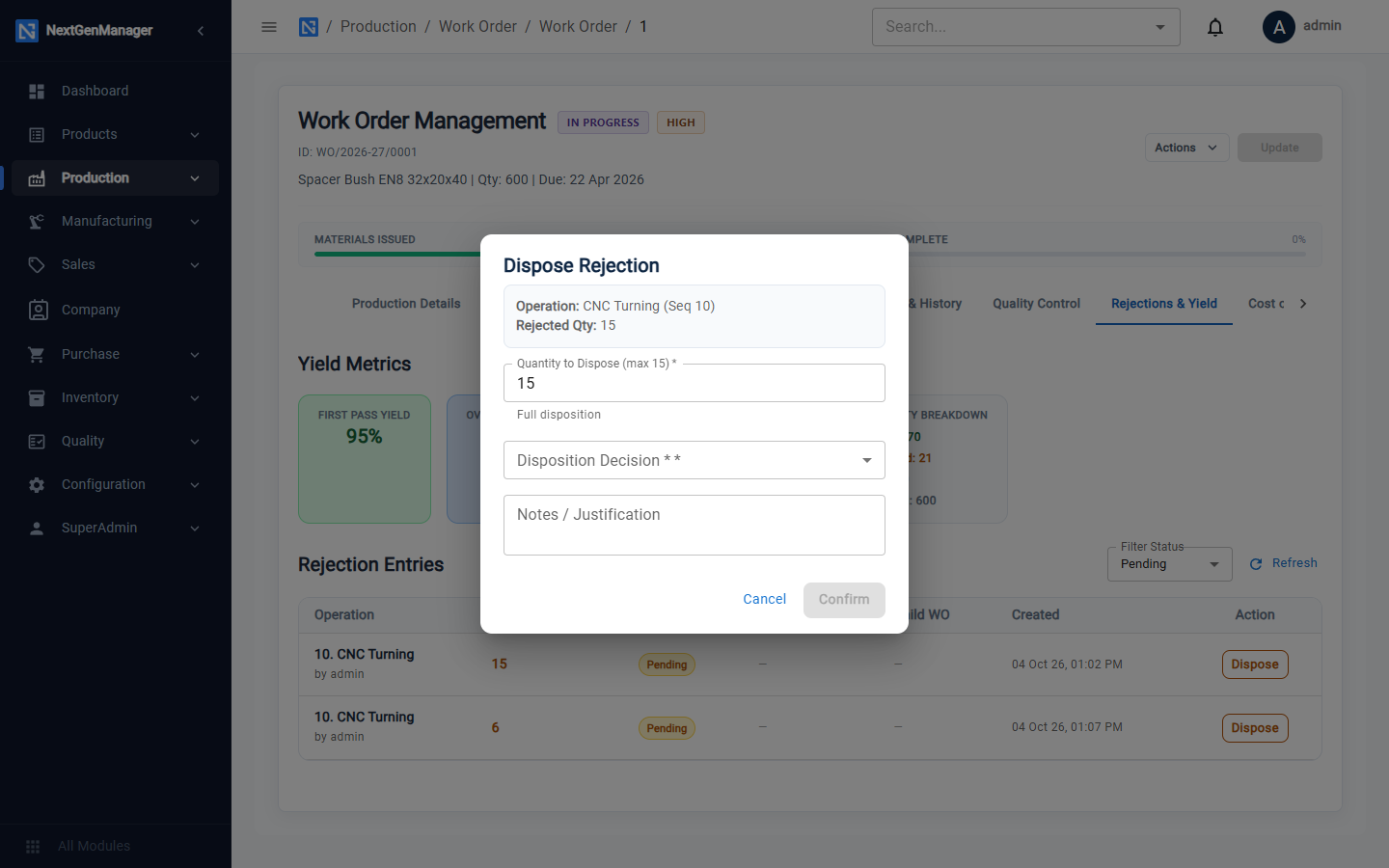This screenshot has height=868, width=1389.
Task: Expand the Inventory submenu chevron
Action: pos(195,398)
